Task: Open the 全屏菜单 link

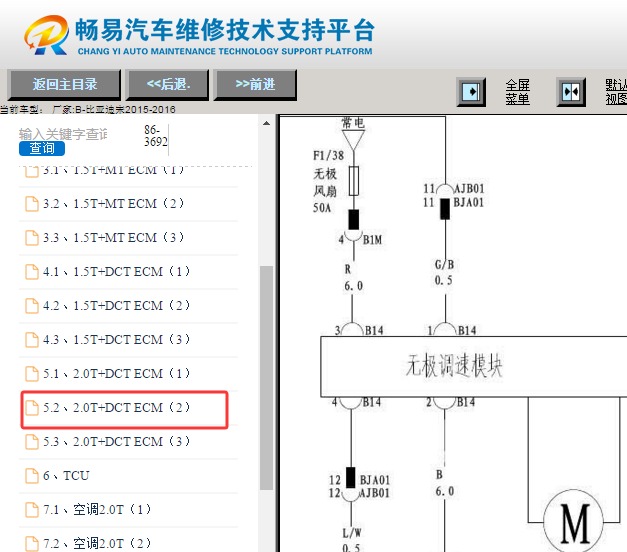Action: (517, 92)
